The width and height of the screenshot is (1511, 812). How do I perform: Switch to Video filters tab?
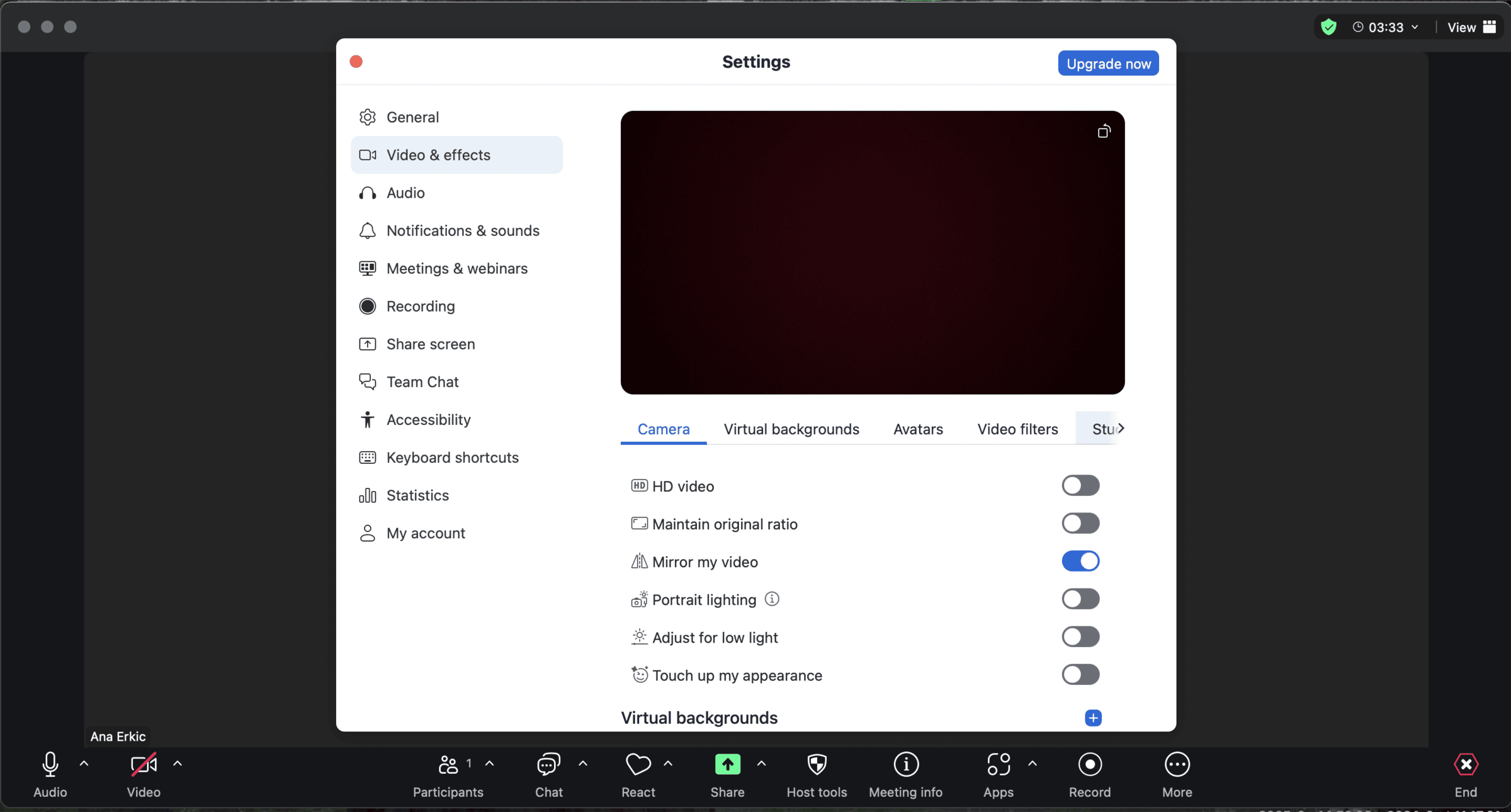tap(1017, 429)
